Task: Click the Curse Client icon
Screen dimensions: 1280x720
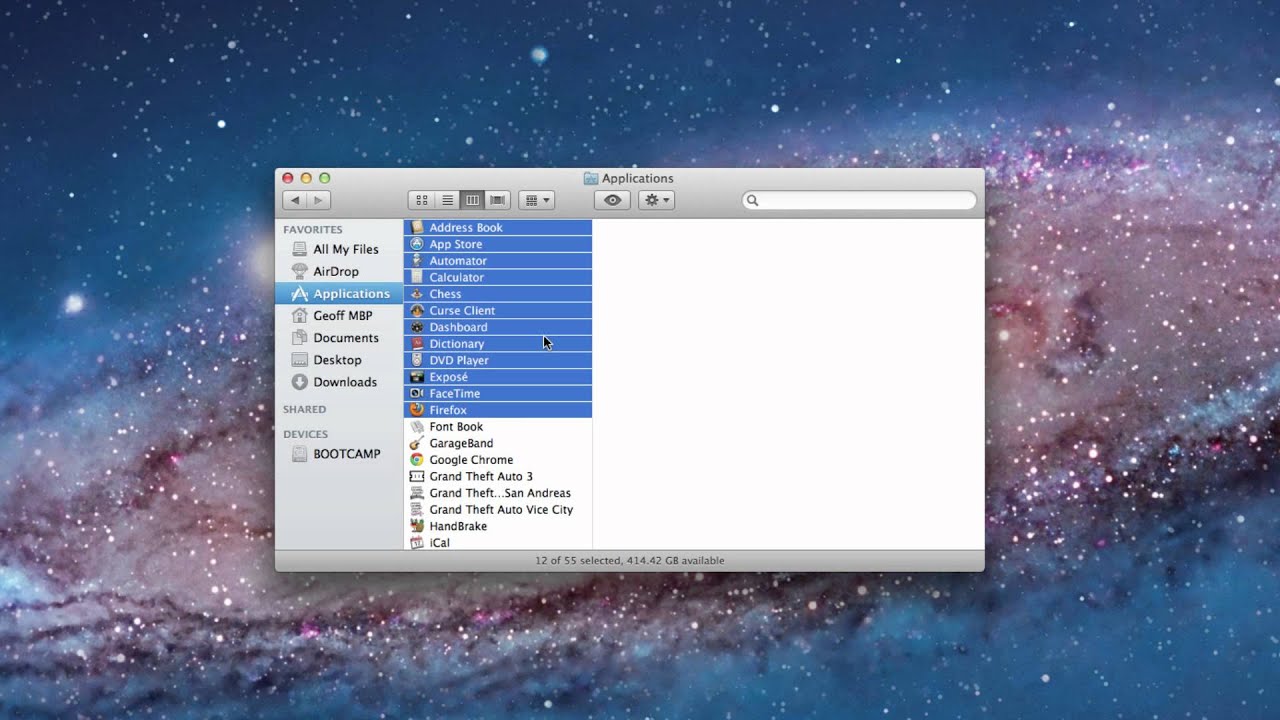Action: [417, 310]
